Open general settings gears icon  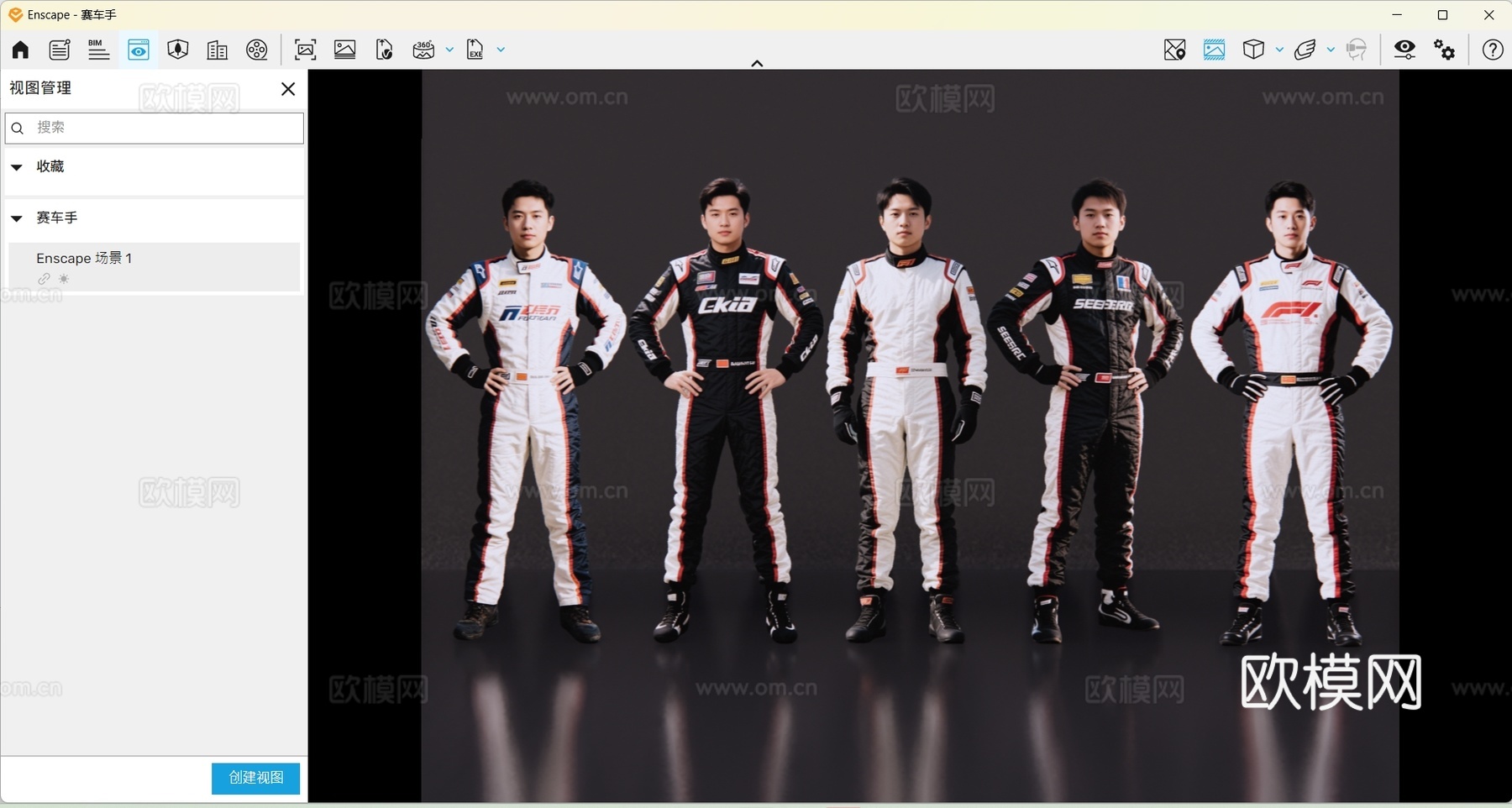pyautogui.click(x=1445, y=50)
